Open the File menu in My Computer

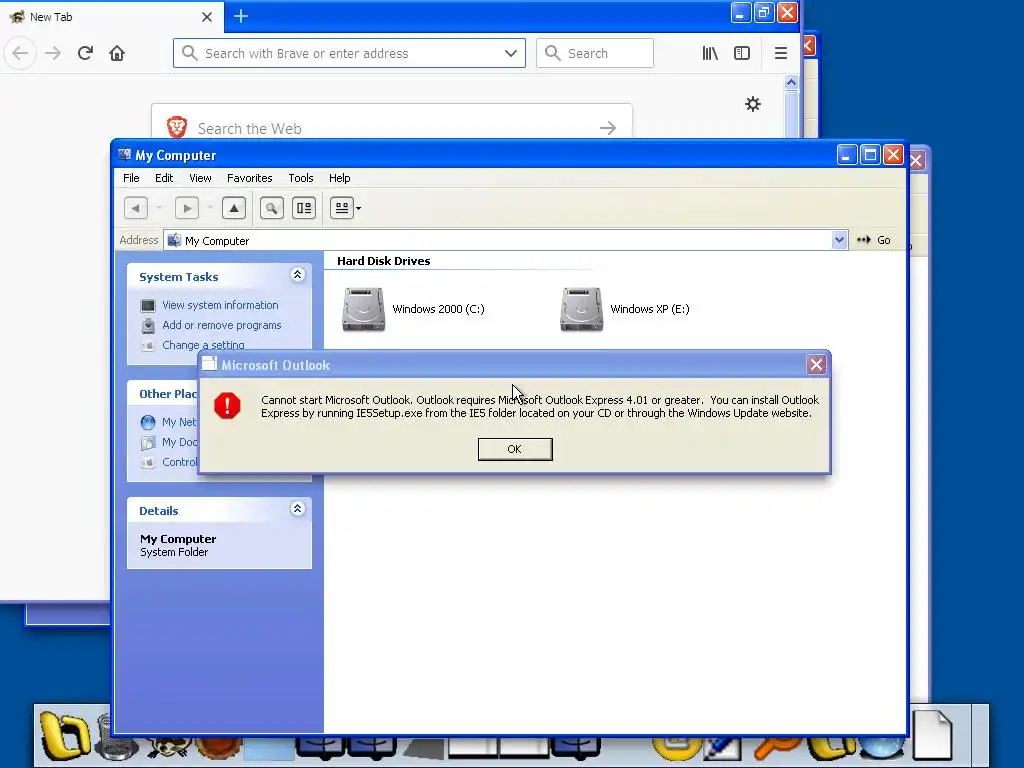click(x=131, y=178)
